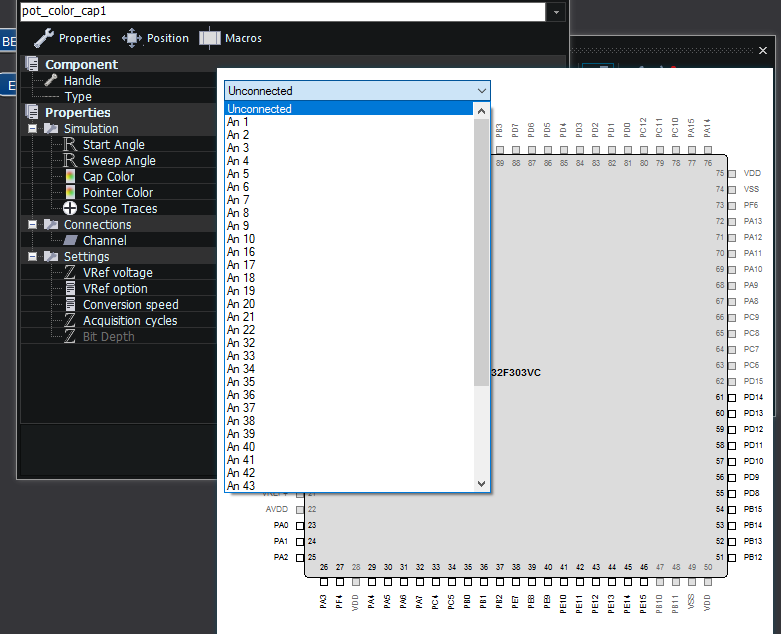Click the Pointer Color swatch icon

(70, 193)
